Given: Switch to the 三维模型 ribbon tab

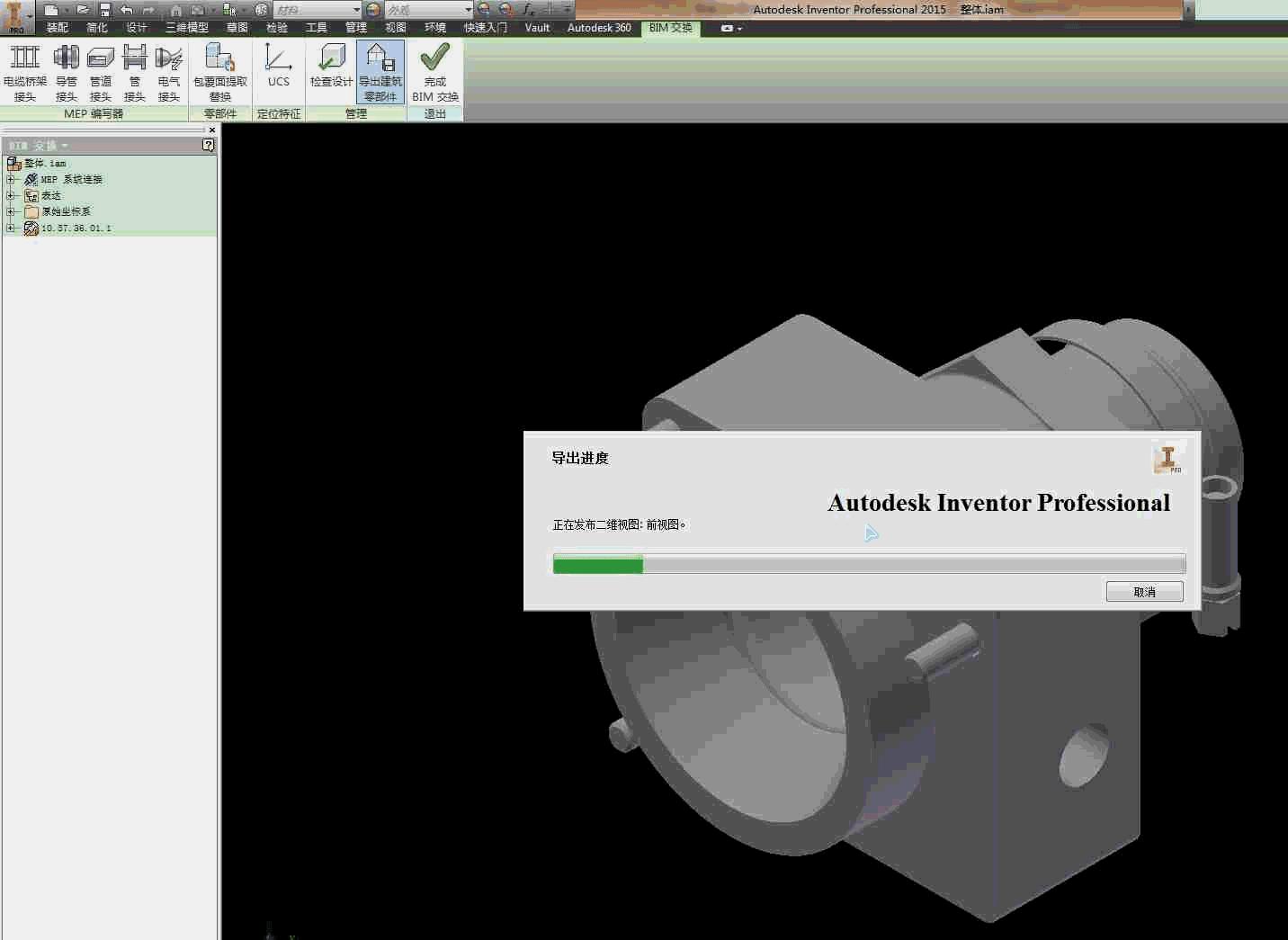Looking at the screenshot, I should tap(185, 27).
